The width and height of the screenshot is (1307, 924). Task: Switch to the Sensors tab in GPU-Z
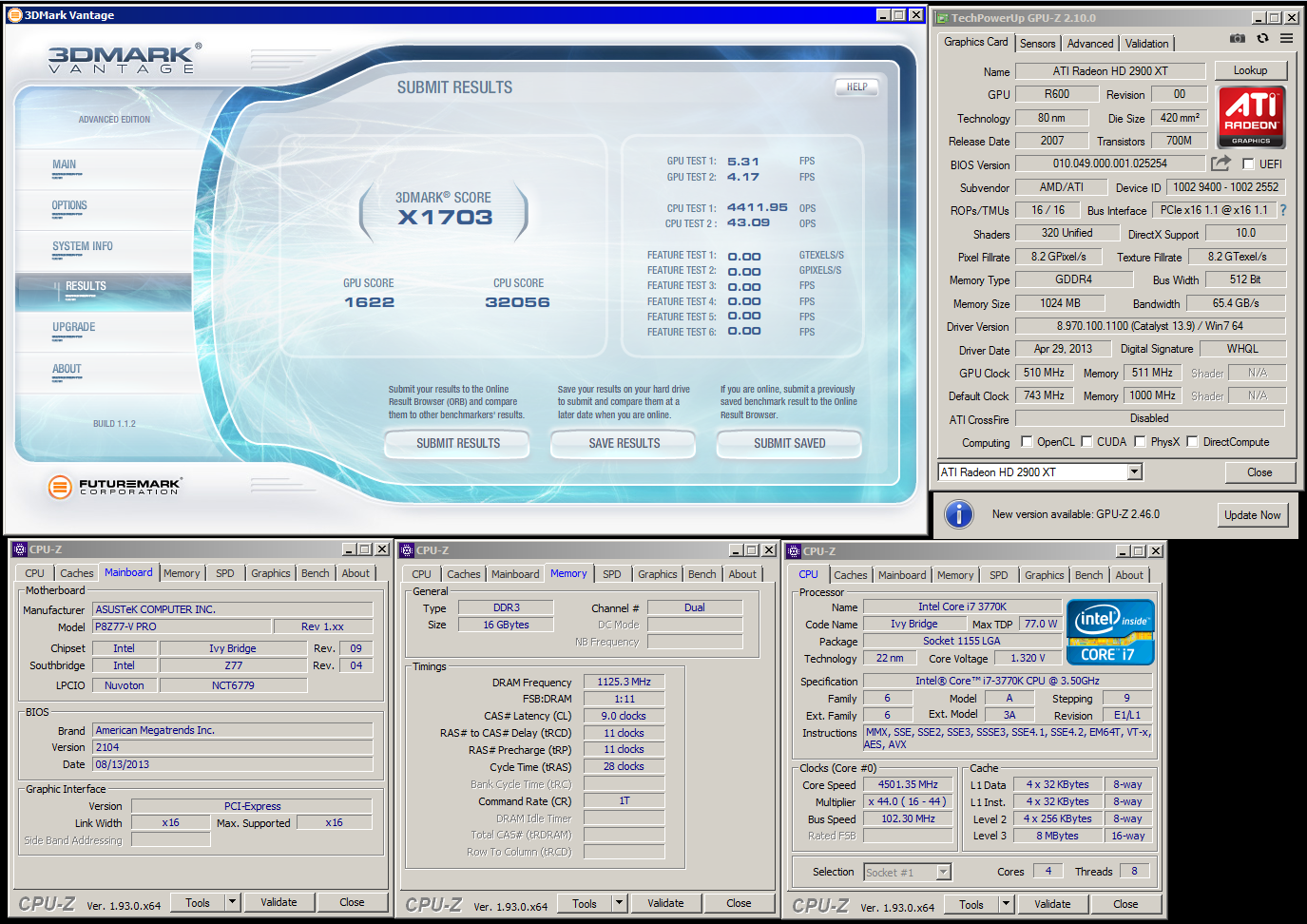tap(1037, 44)
